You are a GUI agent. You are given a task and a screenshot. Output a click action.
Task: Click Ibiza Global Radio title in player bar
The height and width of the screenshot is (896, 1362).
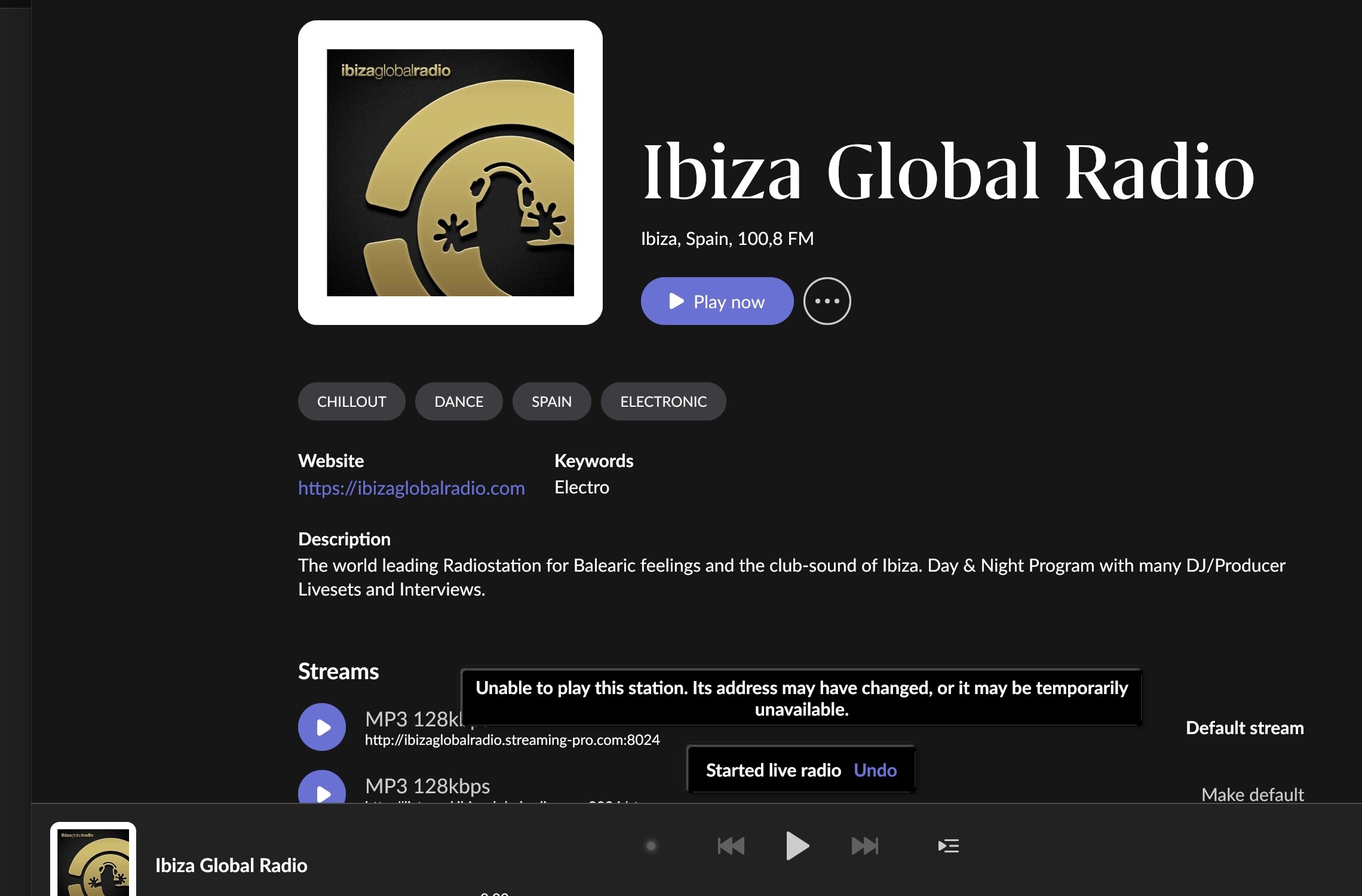tap(231, 865)
